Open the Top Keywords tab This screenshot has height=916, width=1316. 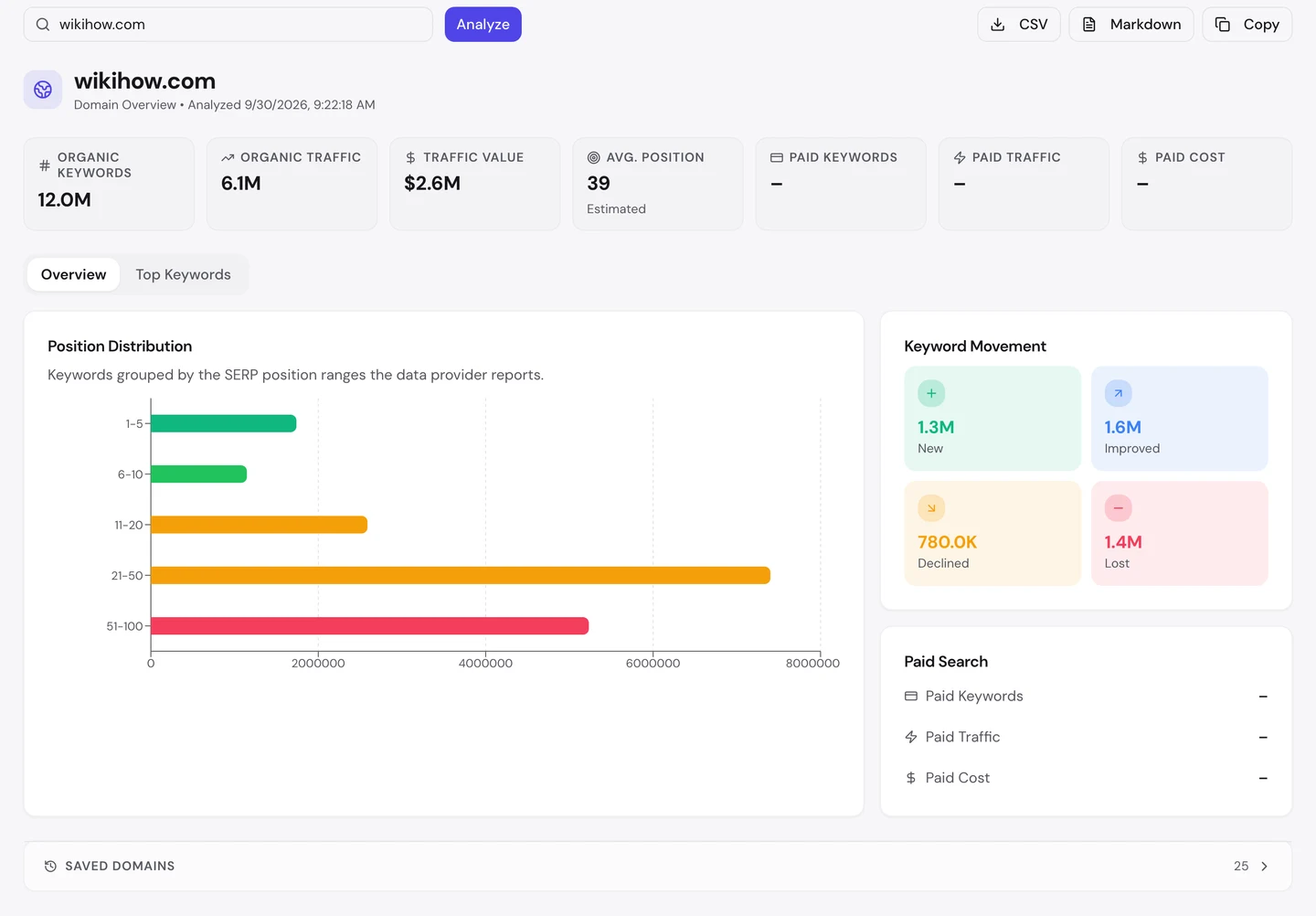pyautogui.click(x=183, y=274)
